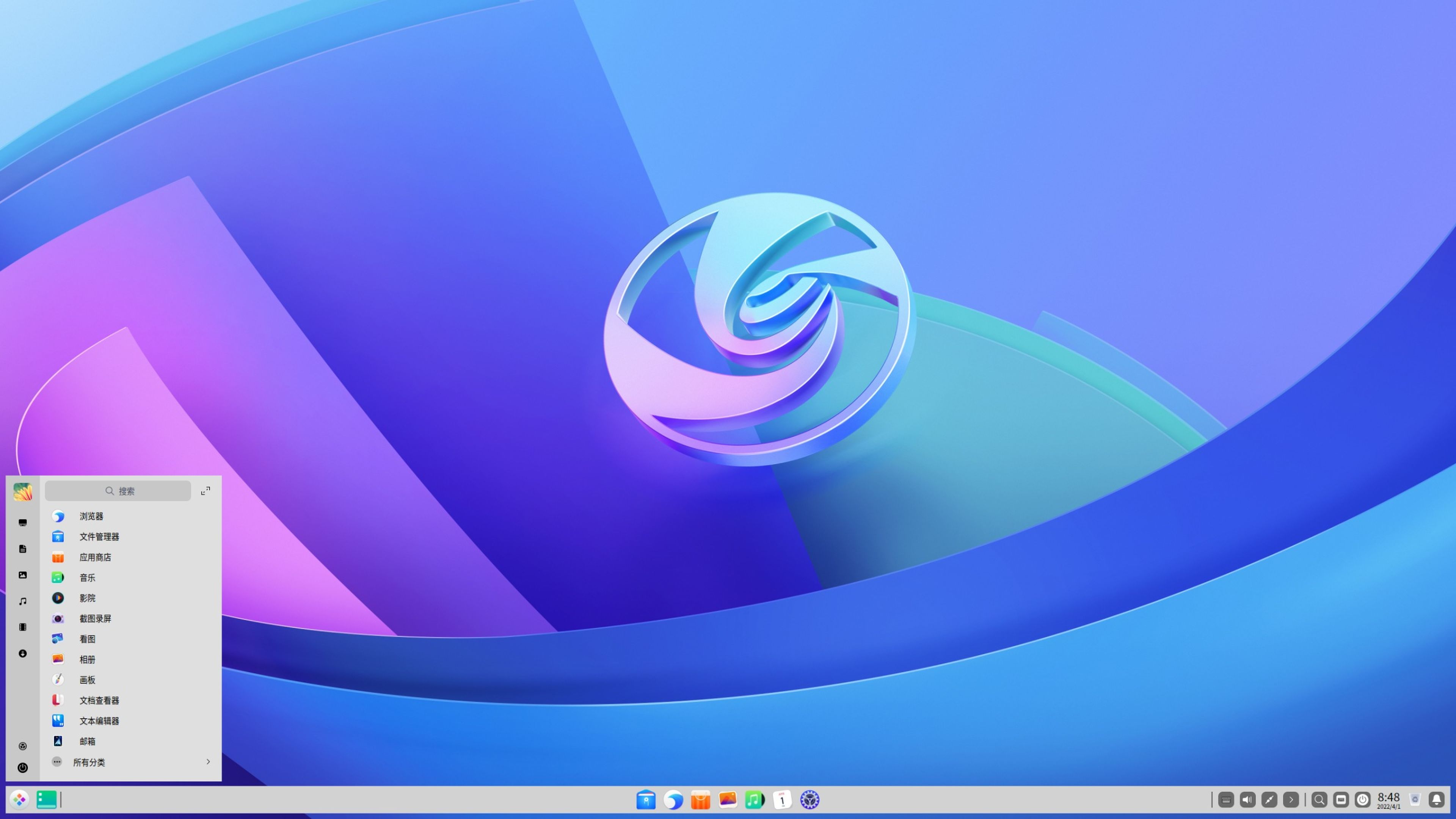This screenshot has width=1456, height=819.
Task: Open Videos folder film icon in sidebar
Action: (23, 627)
